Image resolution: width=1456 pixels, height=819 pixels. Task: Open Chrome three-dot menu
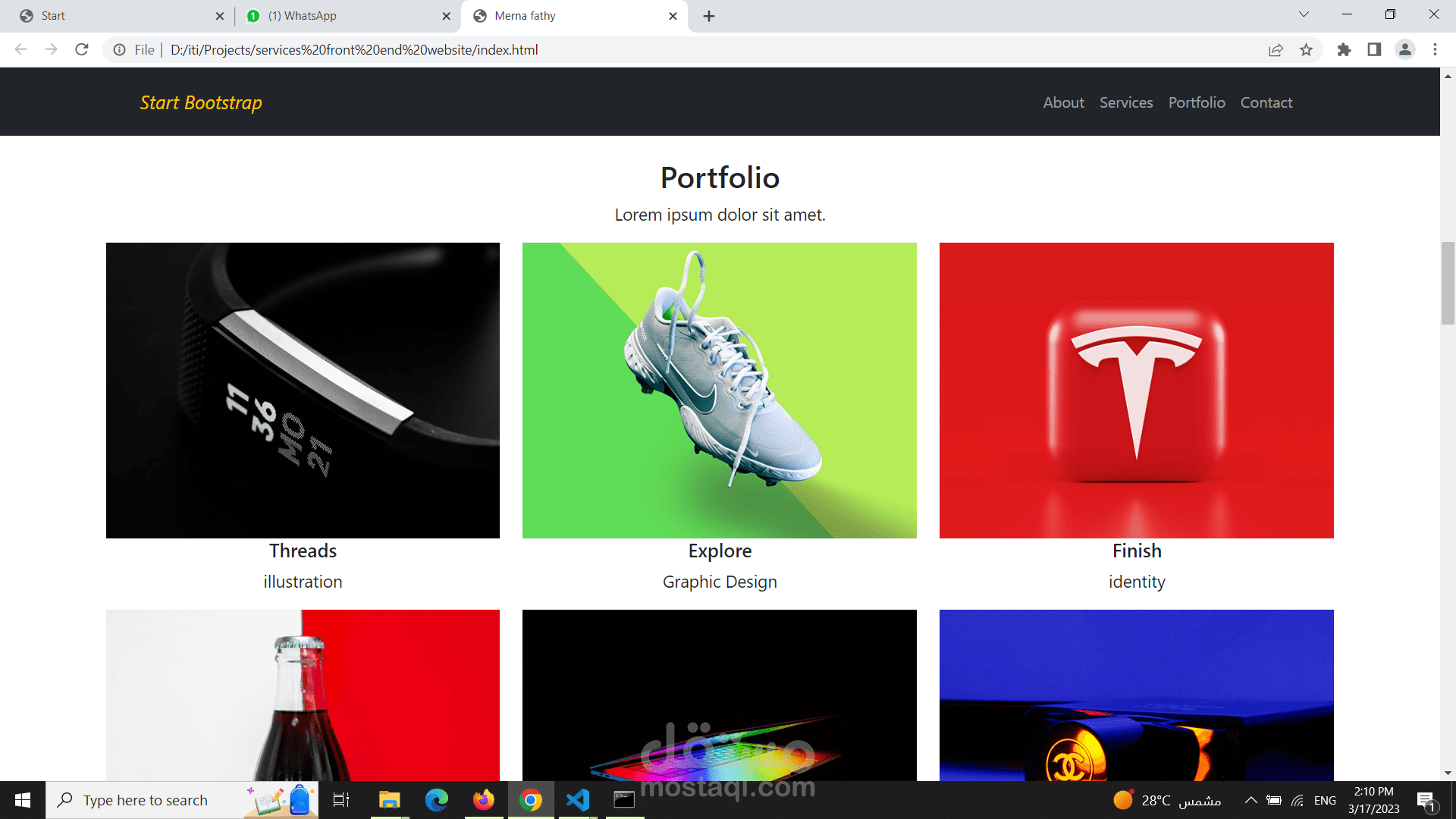coord(1435,50)
